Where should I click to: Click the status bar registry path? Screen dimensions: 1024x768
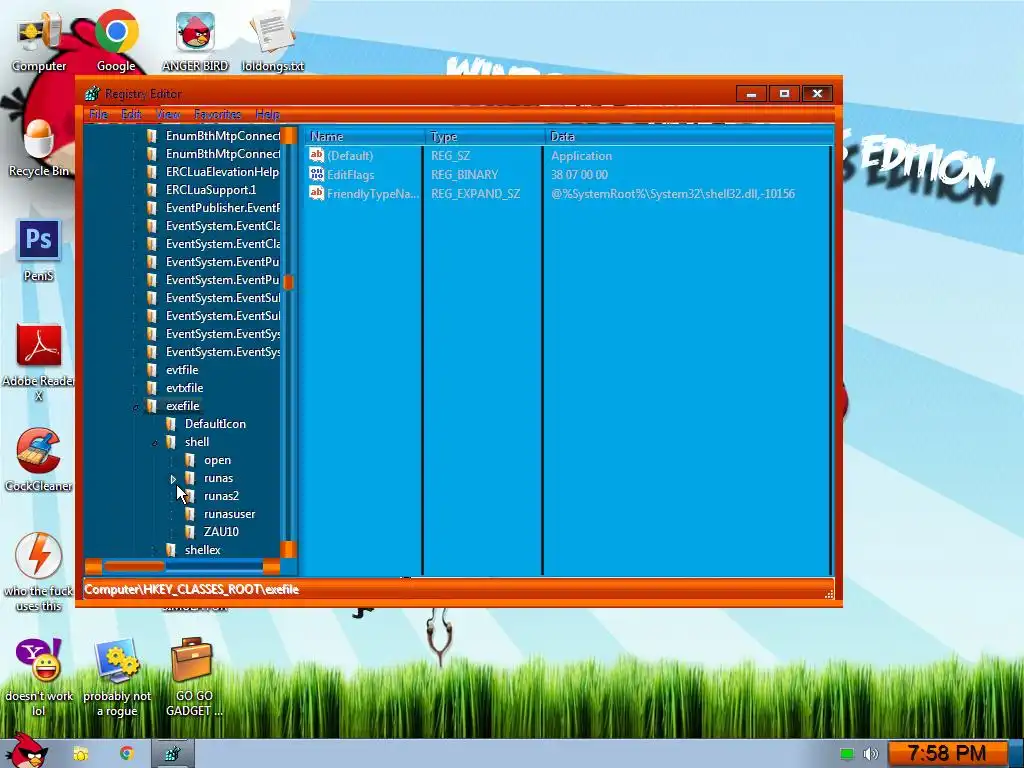tap(191, 589)
